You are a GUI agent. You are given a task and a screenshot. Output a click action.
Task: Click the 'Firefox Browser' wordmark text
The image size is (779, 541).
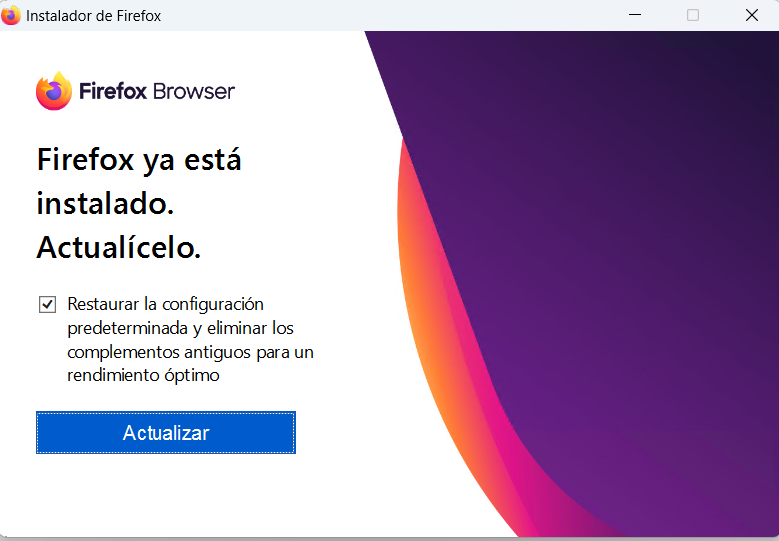[157, 91]
